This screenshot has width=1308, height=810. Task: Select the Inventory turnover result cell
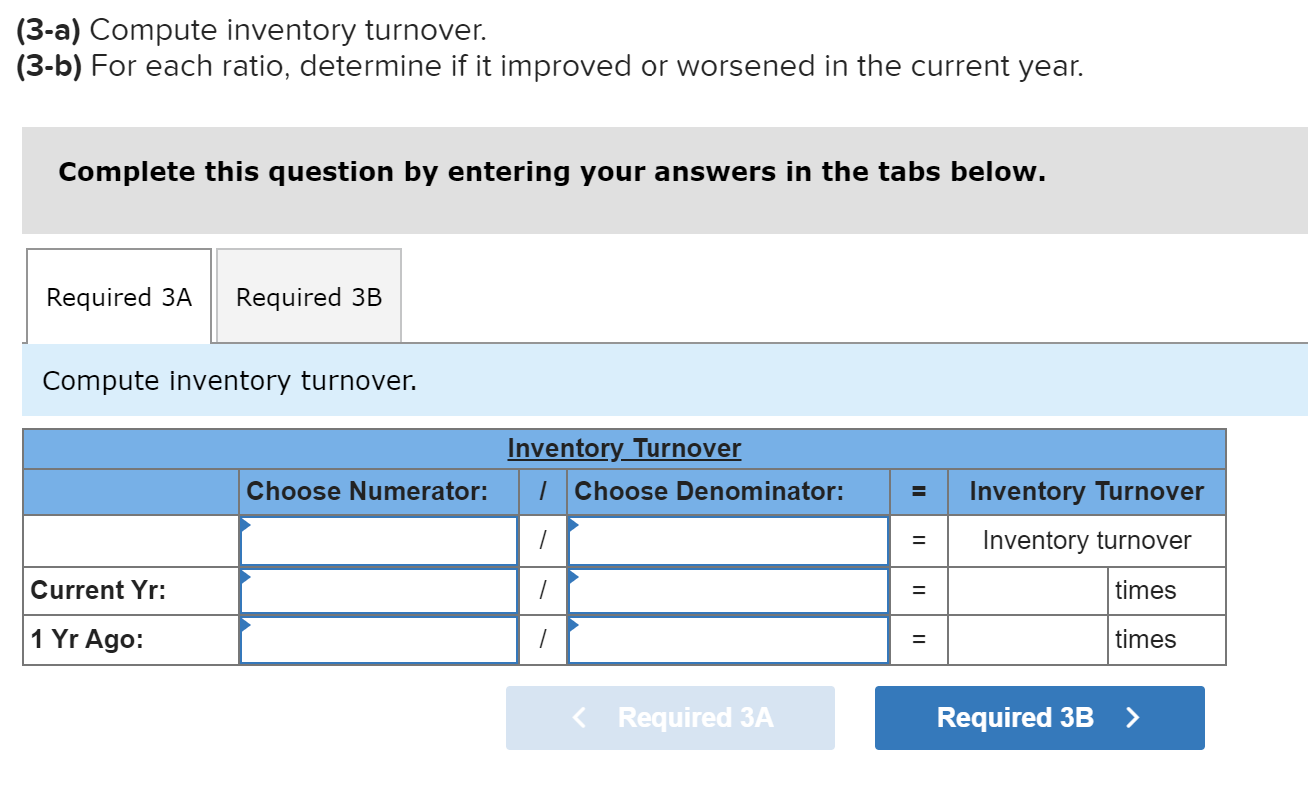click(x=1086, y=540)
